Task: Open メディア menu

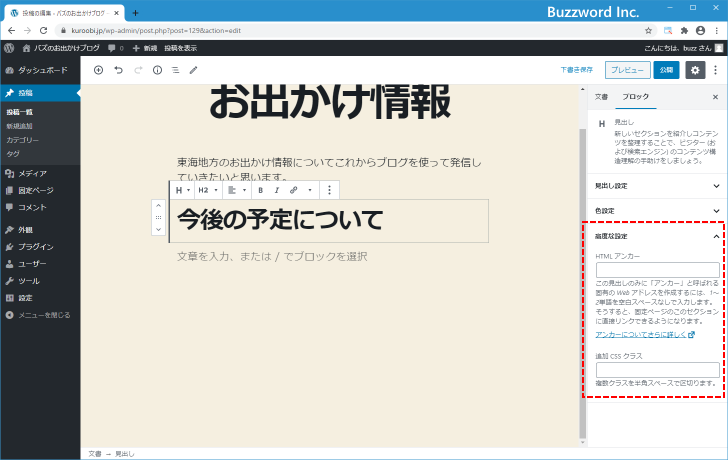Action: tap(40, 174)
